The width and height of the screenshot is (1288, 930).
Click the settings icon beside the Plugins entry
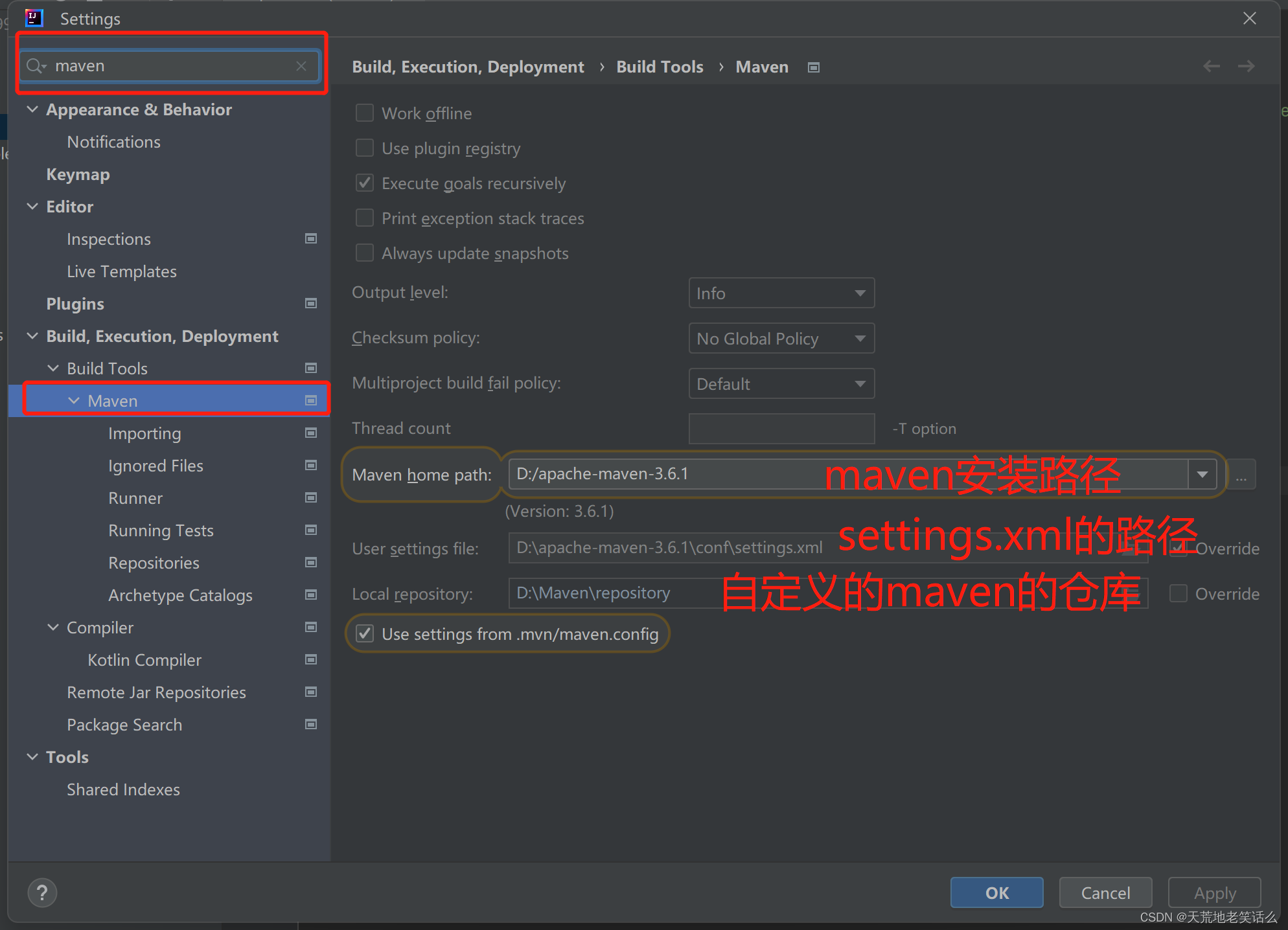tap(311, 303)
